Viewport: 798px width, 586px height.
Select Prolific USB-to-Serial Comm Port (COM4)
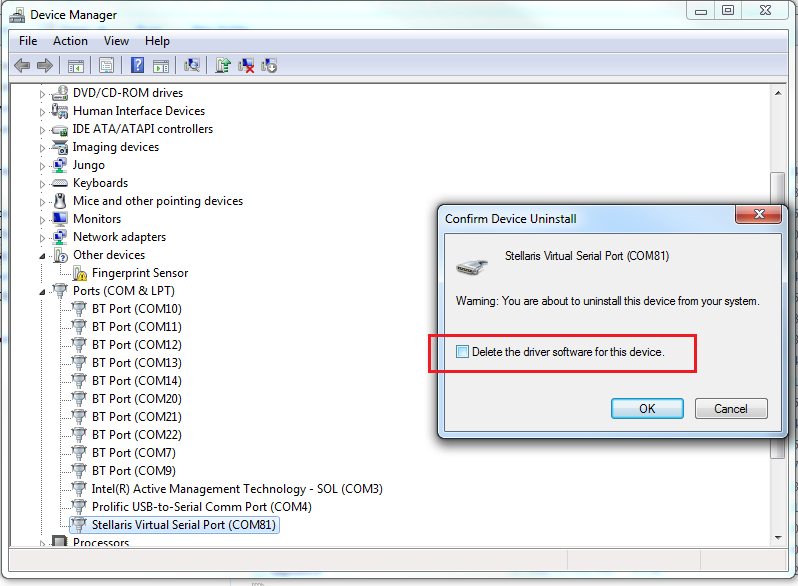pos(202,507)
